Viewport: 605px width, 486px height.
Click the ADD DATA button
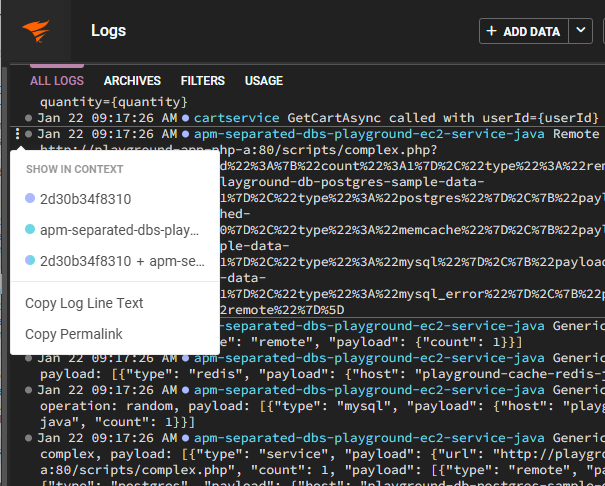pyautogui.click(x=524, y=31)
